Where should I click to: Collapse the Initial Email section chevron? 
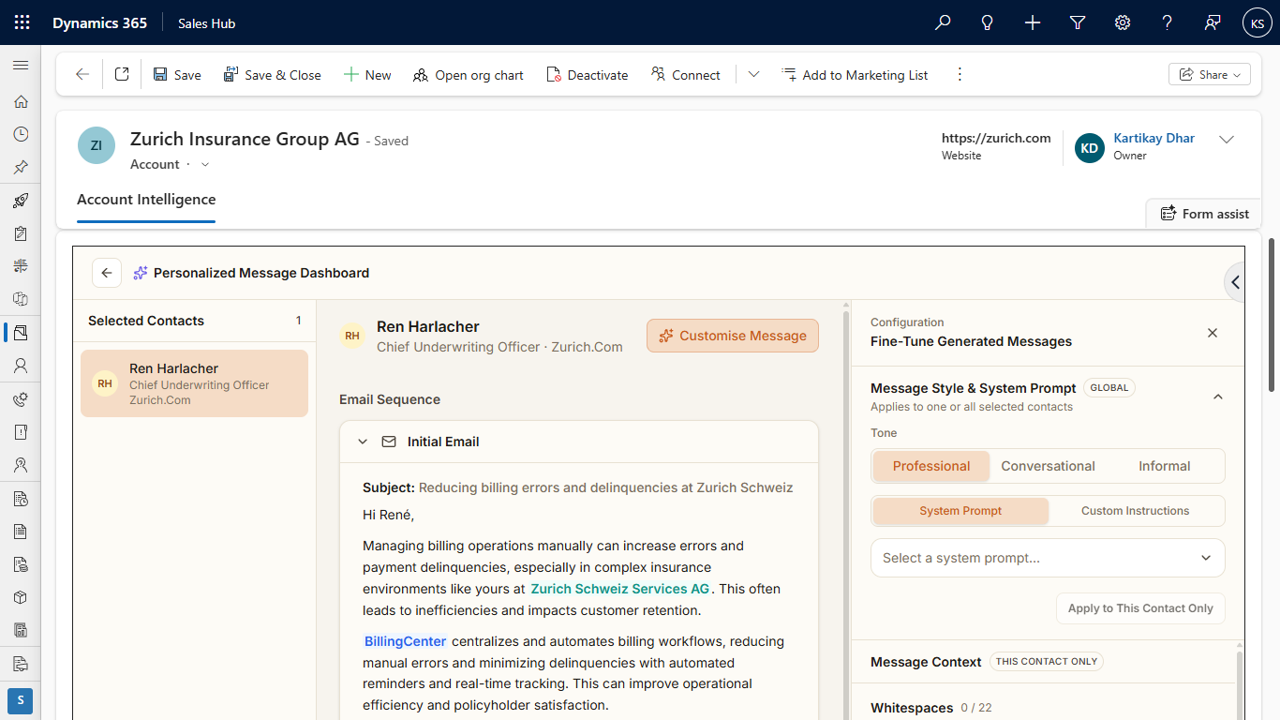tap(363, 442)
